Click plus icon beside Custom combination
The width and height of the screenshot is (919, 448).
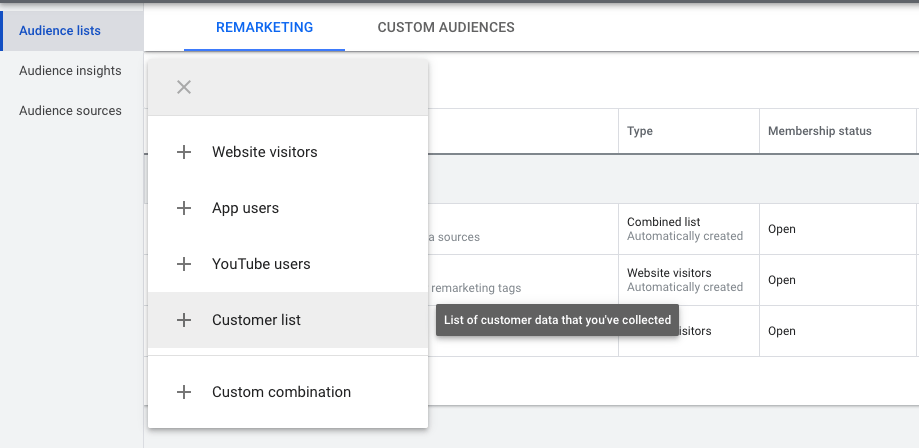[x=184, y=392]
